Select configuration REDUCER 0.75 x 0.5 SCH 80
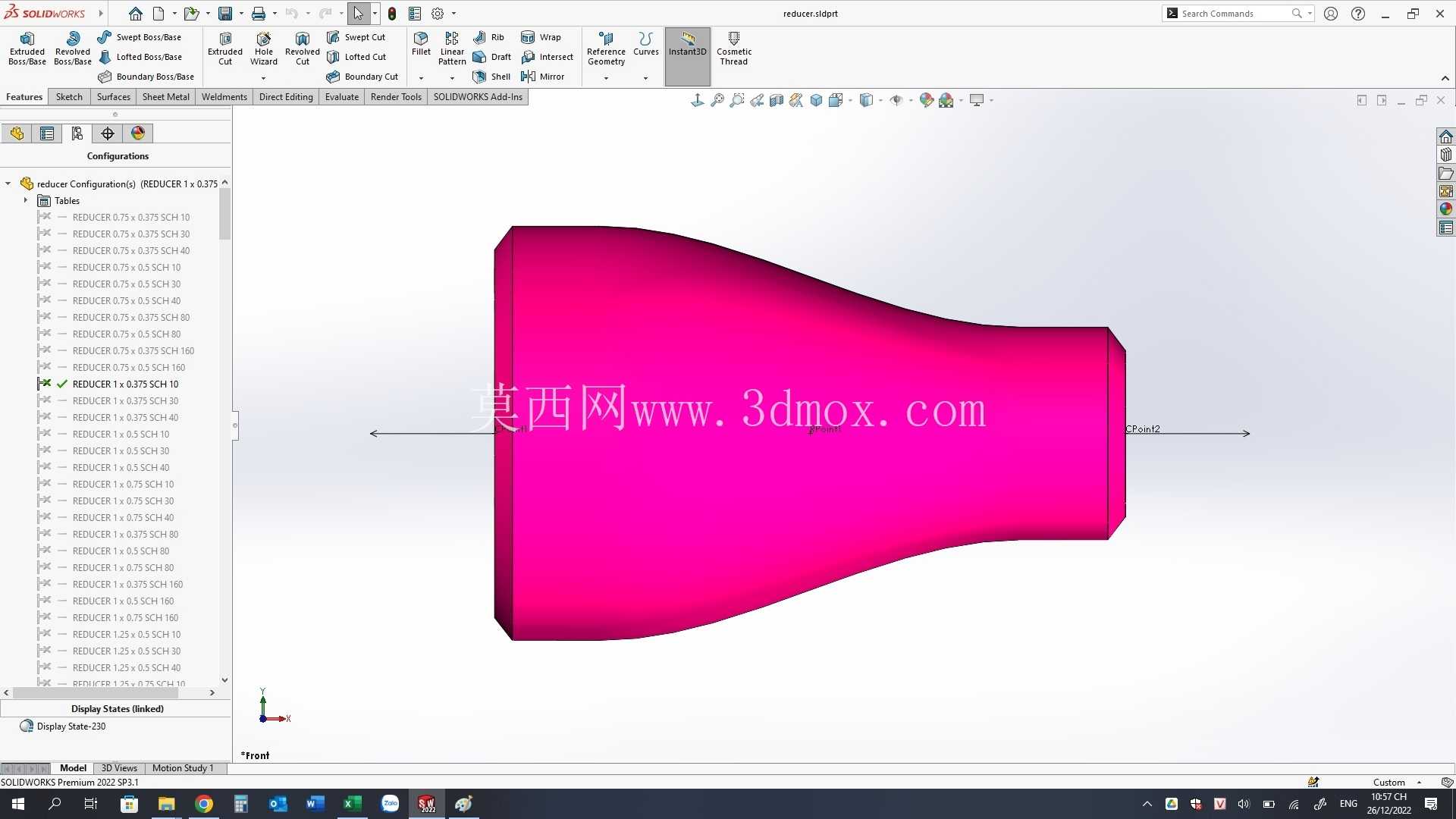The width and height of the screenshot is (1456, 819). click(127, 334)
